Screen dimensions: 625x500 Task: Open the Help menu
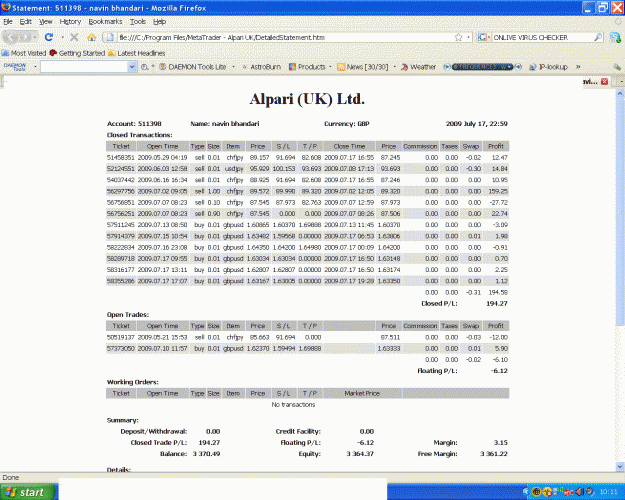[159, 22]
